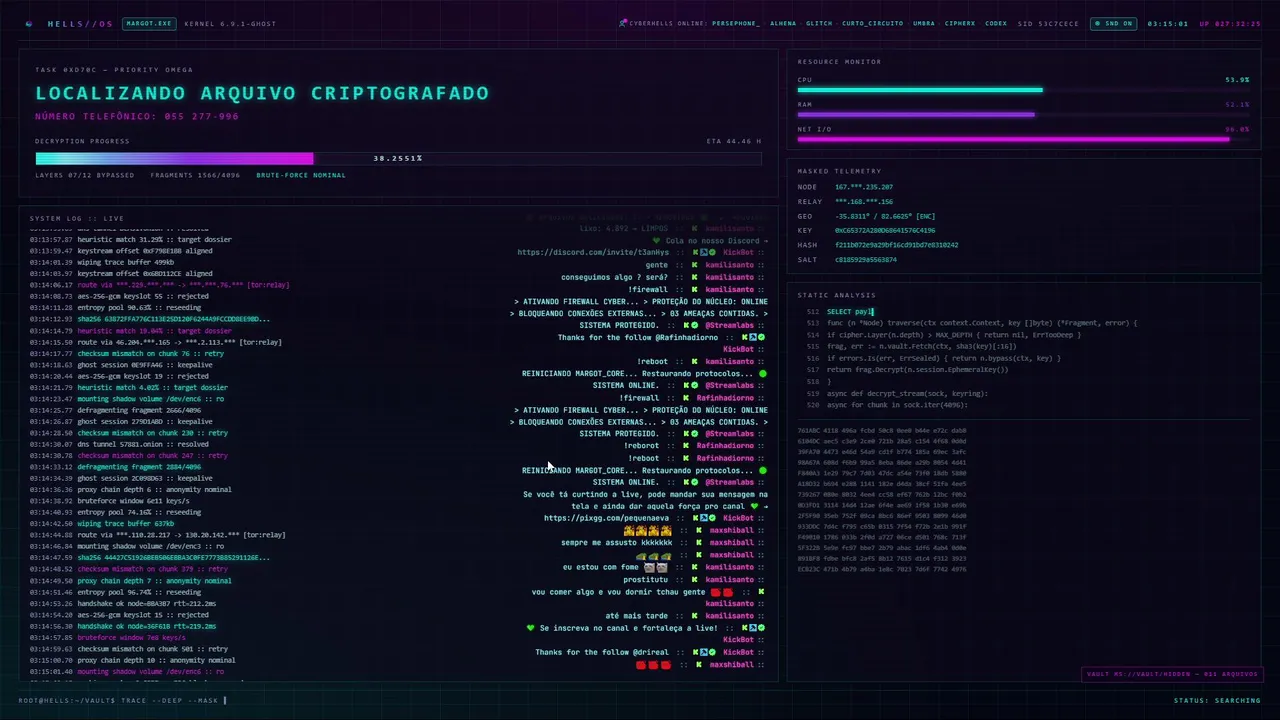
Task: Click the GEO coordinates value
Action: (x=885, y=216)
